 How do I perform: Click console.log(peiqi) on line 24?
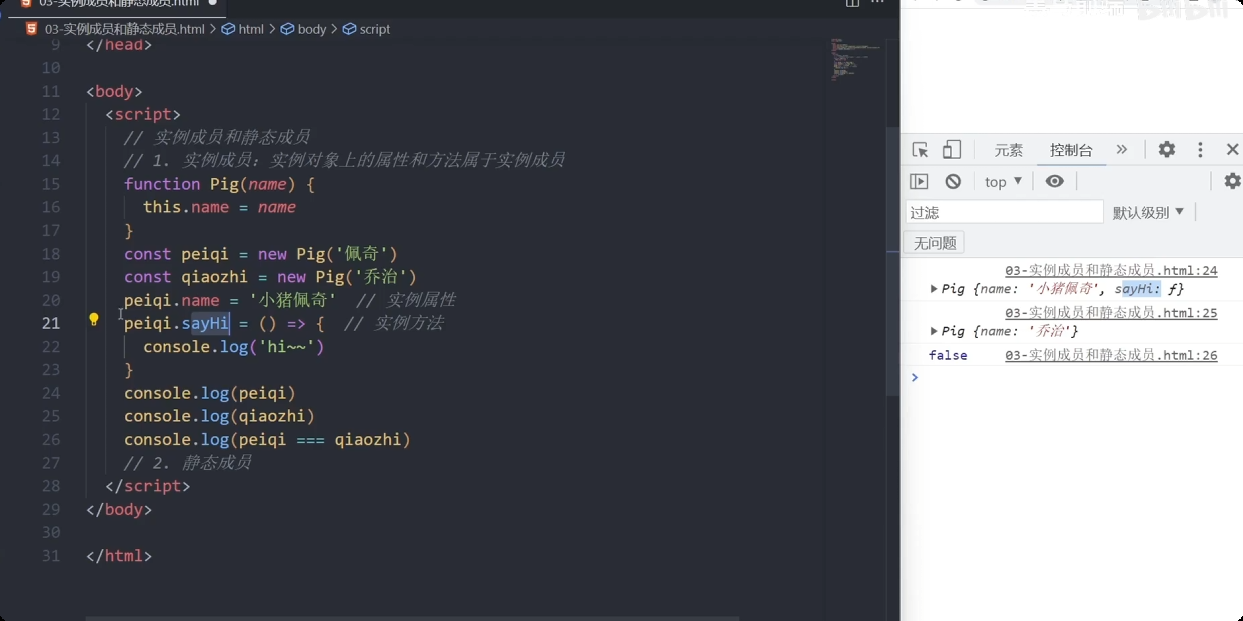(x=210, y=393)
